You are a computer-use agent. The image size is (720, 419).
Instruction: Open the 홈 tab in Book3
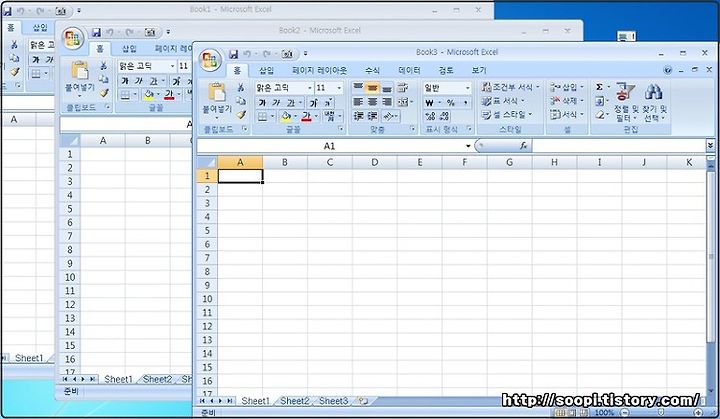tap(237, 71)
